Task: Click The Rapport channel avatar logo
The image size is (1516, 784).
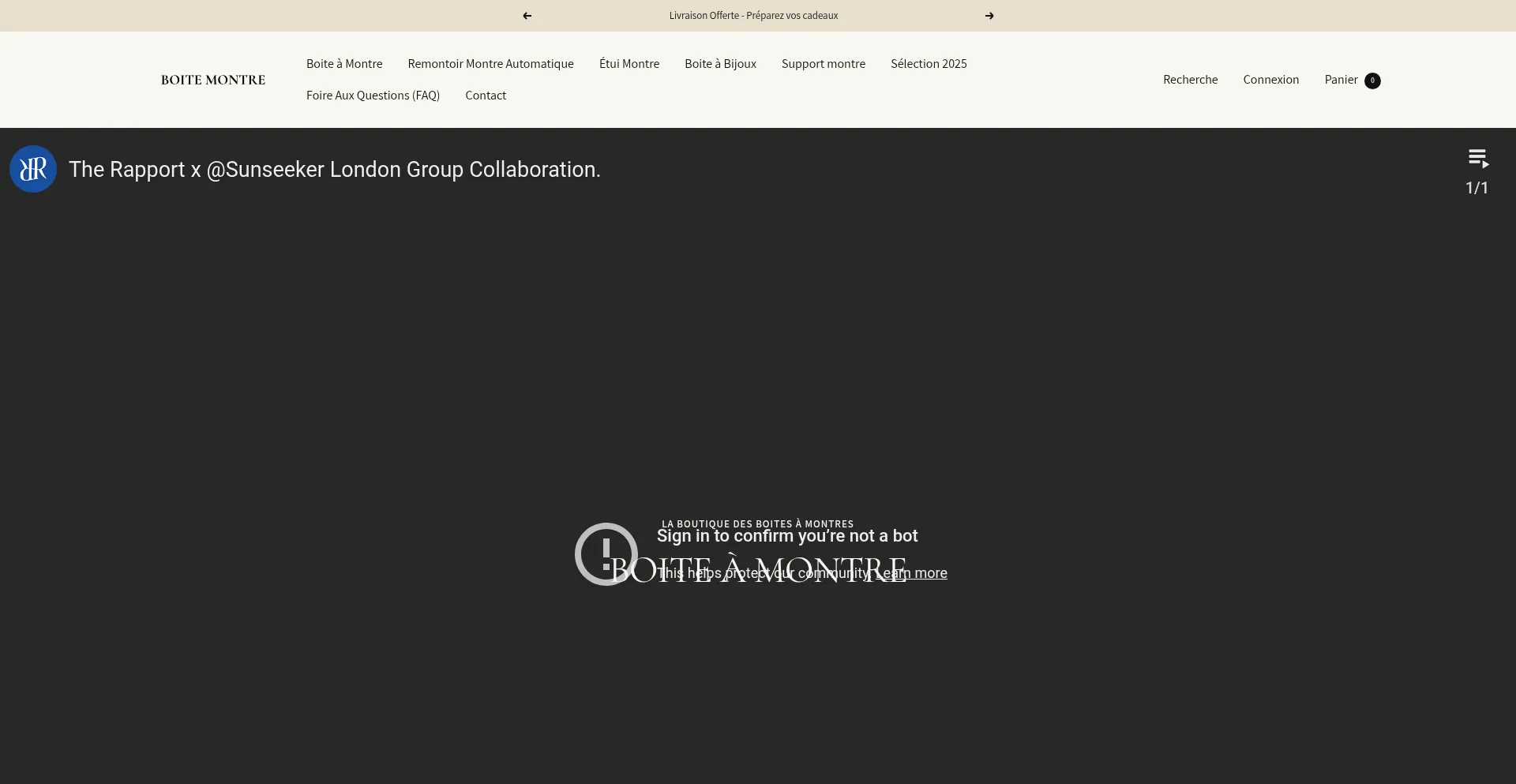Action: point(33,169)
